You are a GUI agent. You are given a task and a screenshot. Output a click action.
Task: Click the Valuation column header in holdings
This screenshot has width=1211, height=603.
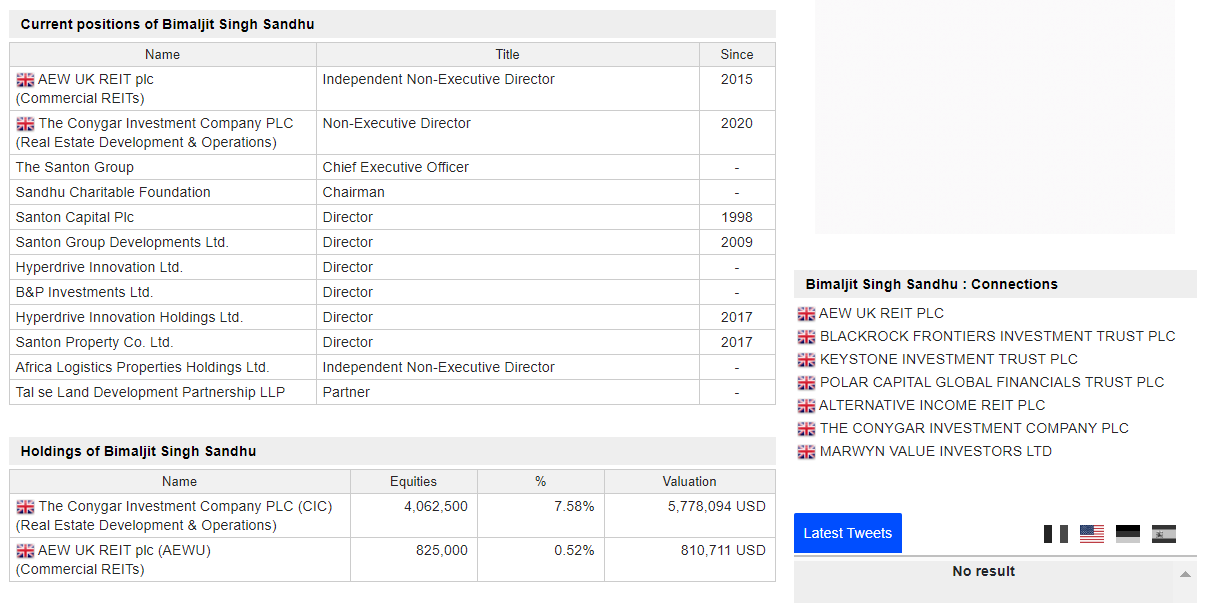[690, 481]
